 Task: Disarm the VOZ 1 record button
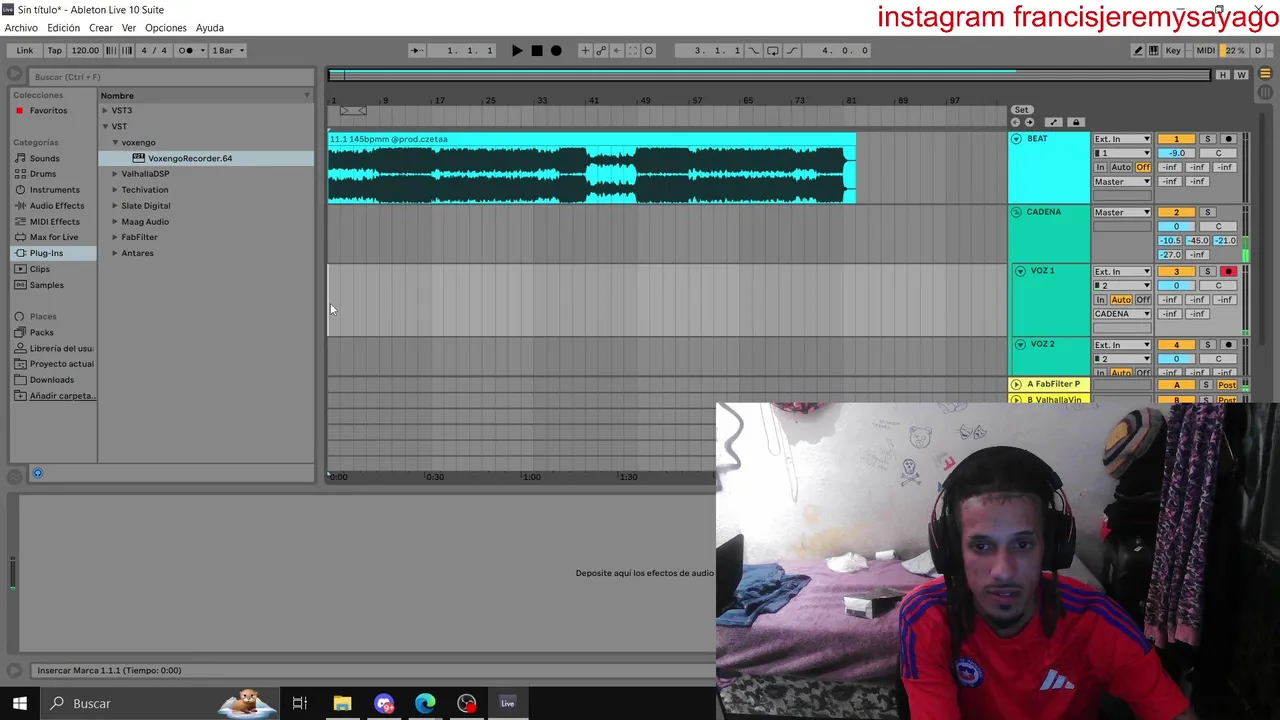pos(1229,272)
